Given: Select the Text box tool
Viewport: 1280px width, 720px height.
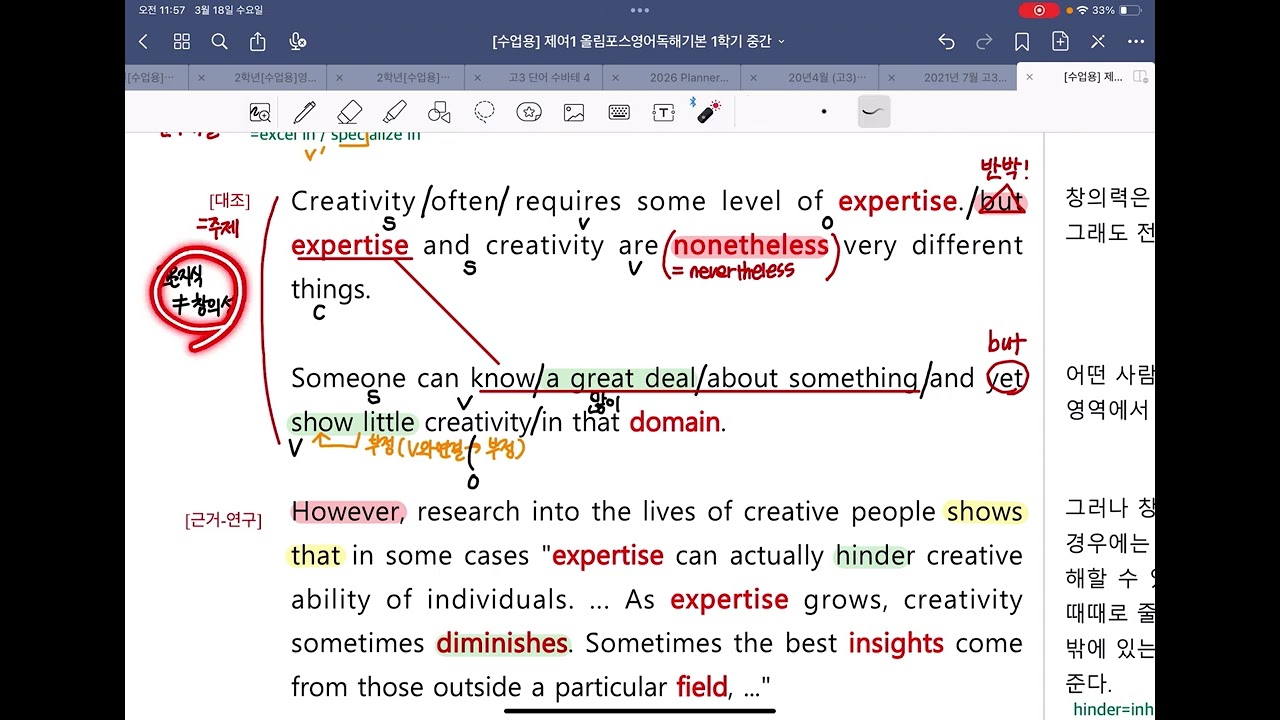Looking at the screenshot, I should 663,112.
